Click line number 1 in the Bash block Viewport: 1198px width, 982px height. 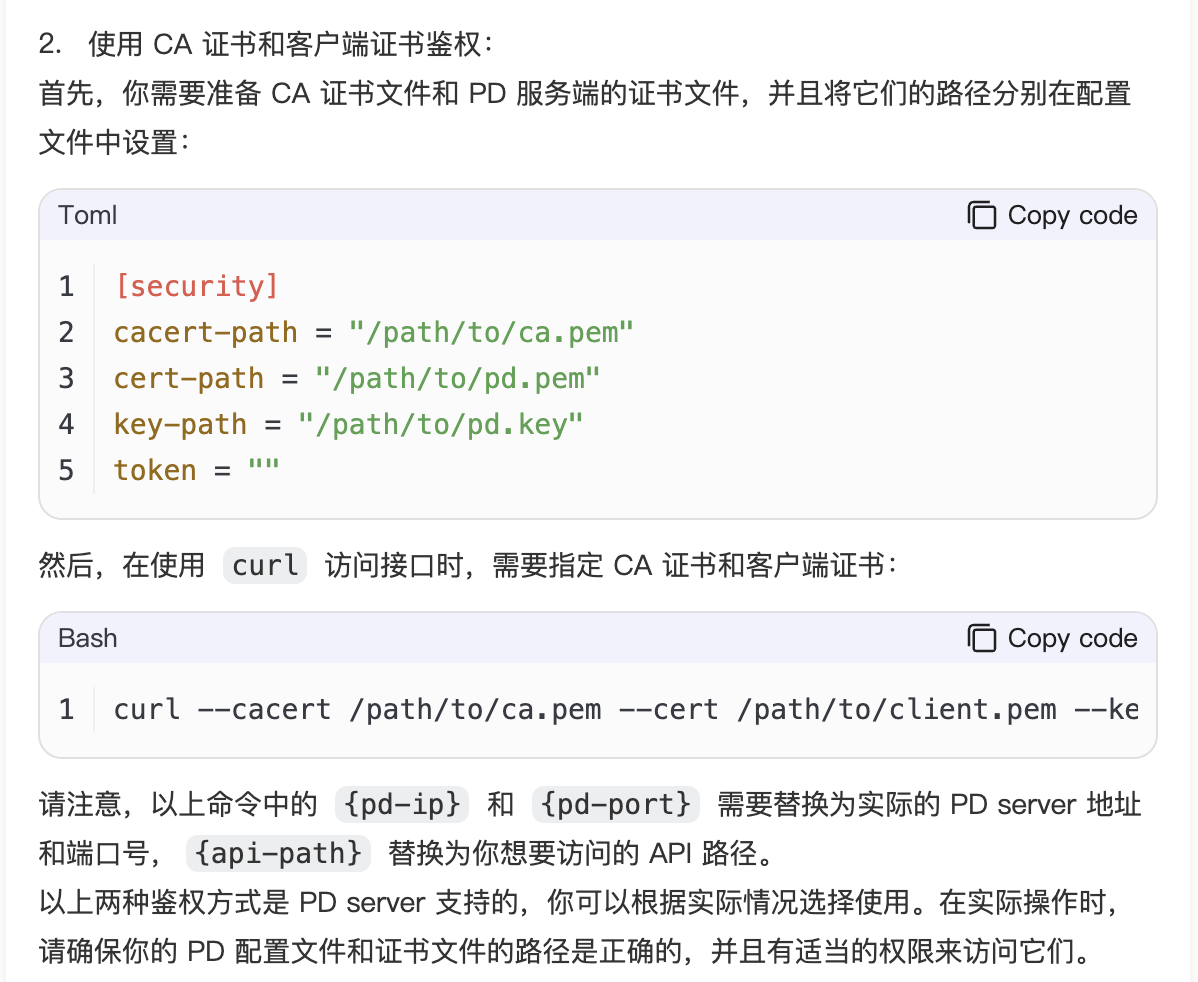pos(66,710)
